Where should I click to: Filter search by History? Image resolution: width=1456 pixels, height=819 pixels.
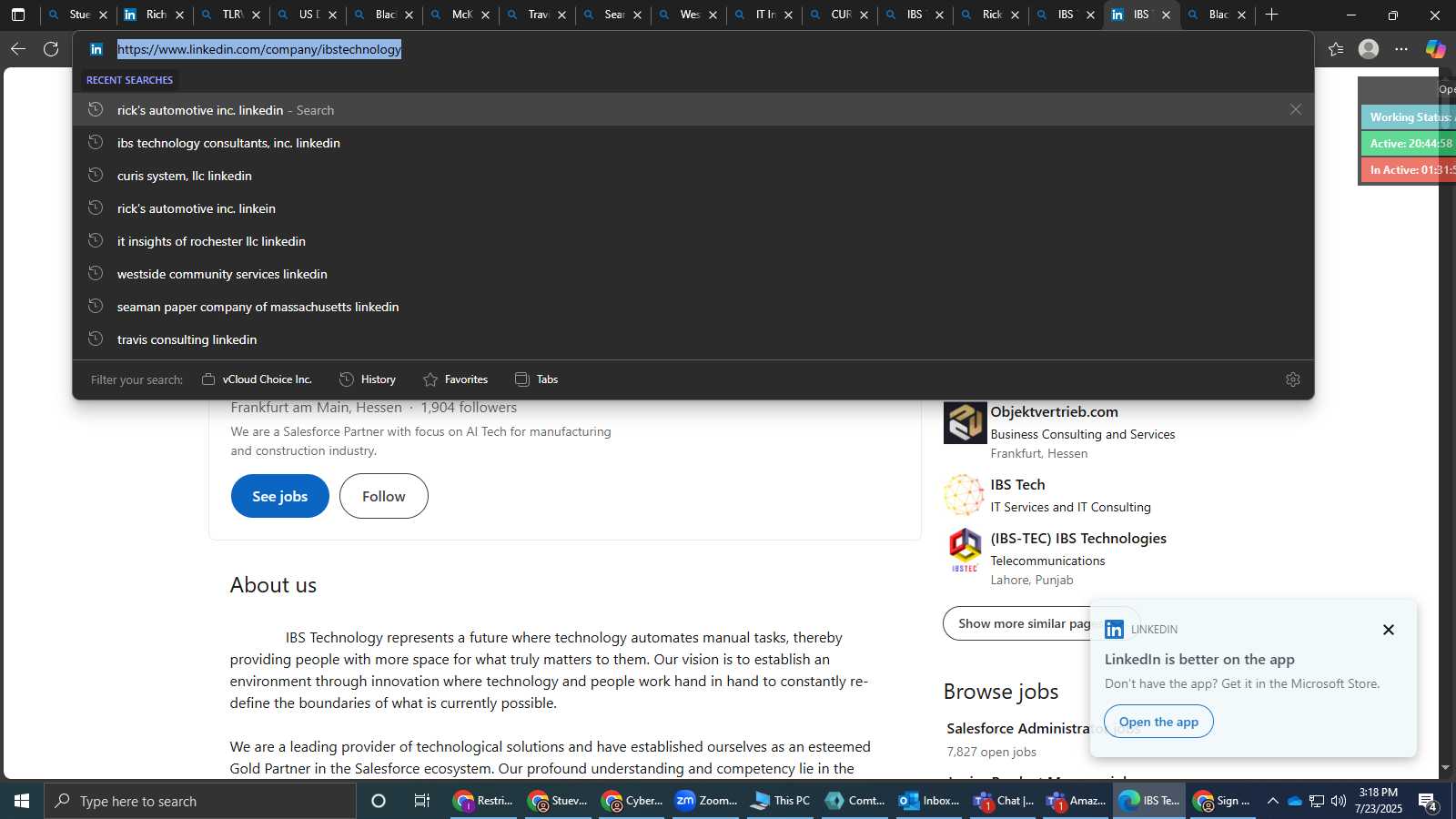pyautogui.click(x=368, y=379)
